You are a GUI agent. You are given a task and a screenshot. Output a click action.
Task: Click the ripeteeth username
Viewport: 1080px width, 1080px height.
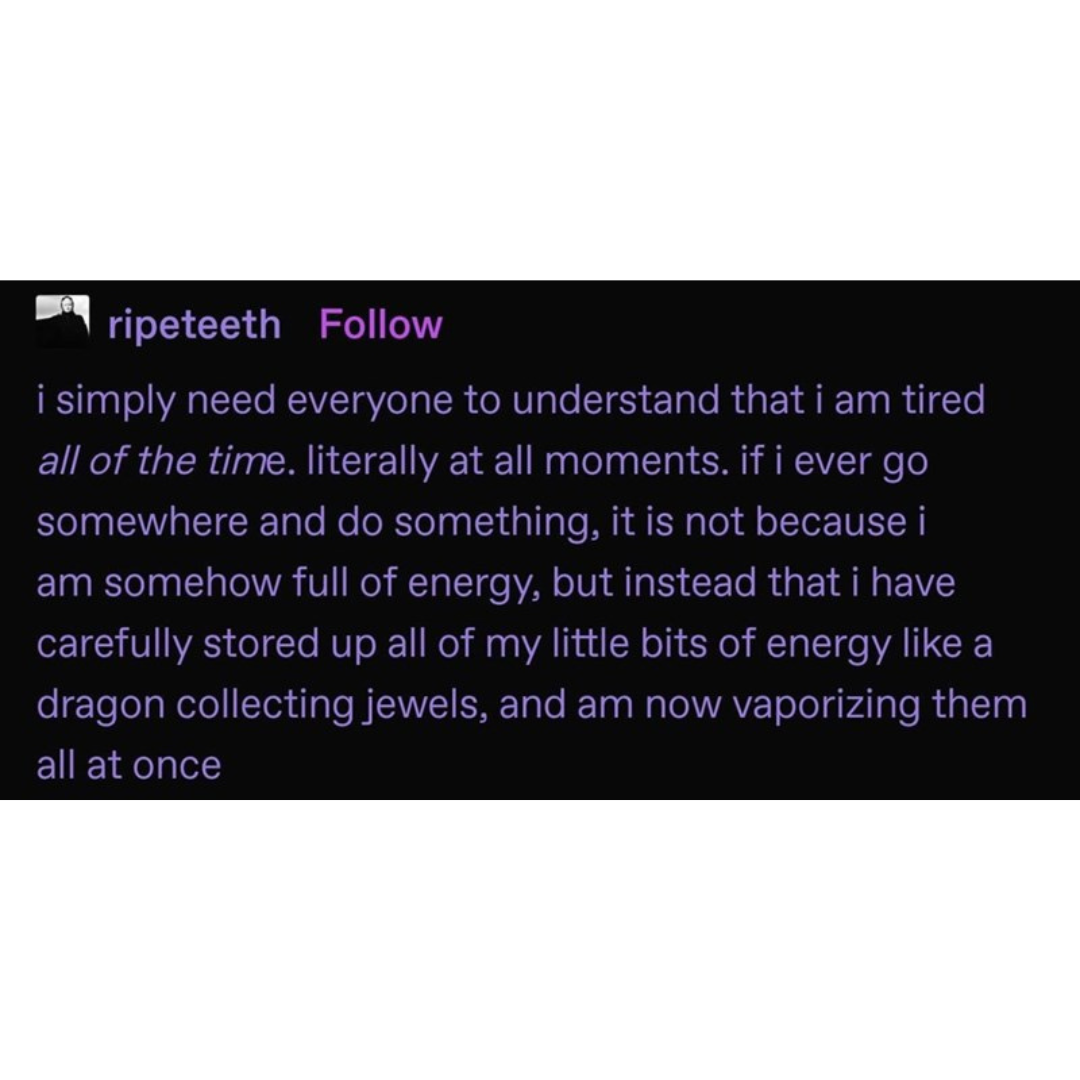click(194, 325)
